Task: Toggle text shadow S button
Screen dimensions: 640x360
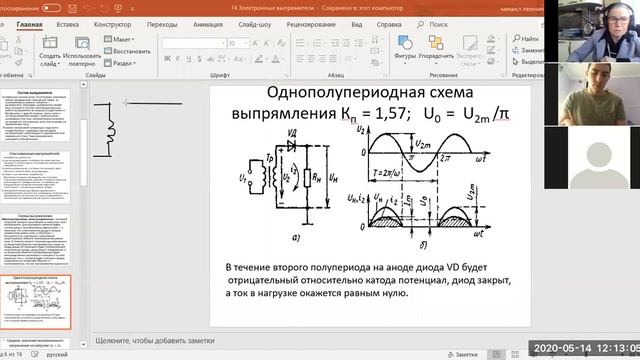Action: tap(199, 59)
